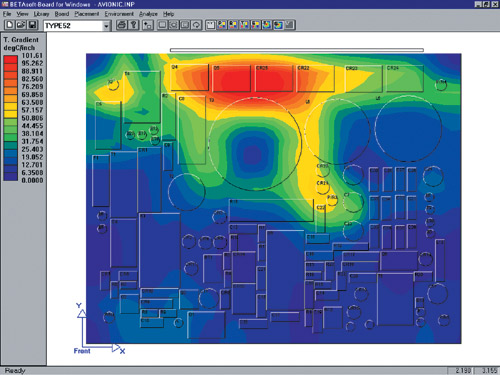The image size is (500, 375).
Task: Click the blank board view icon
Action: pos(210,25)
